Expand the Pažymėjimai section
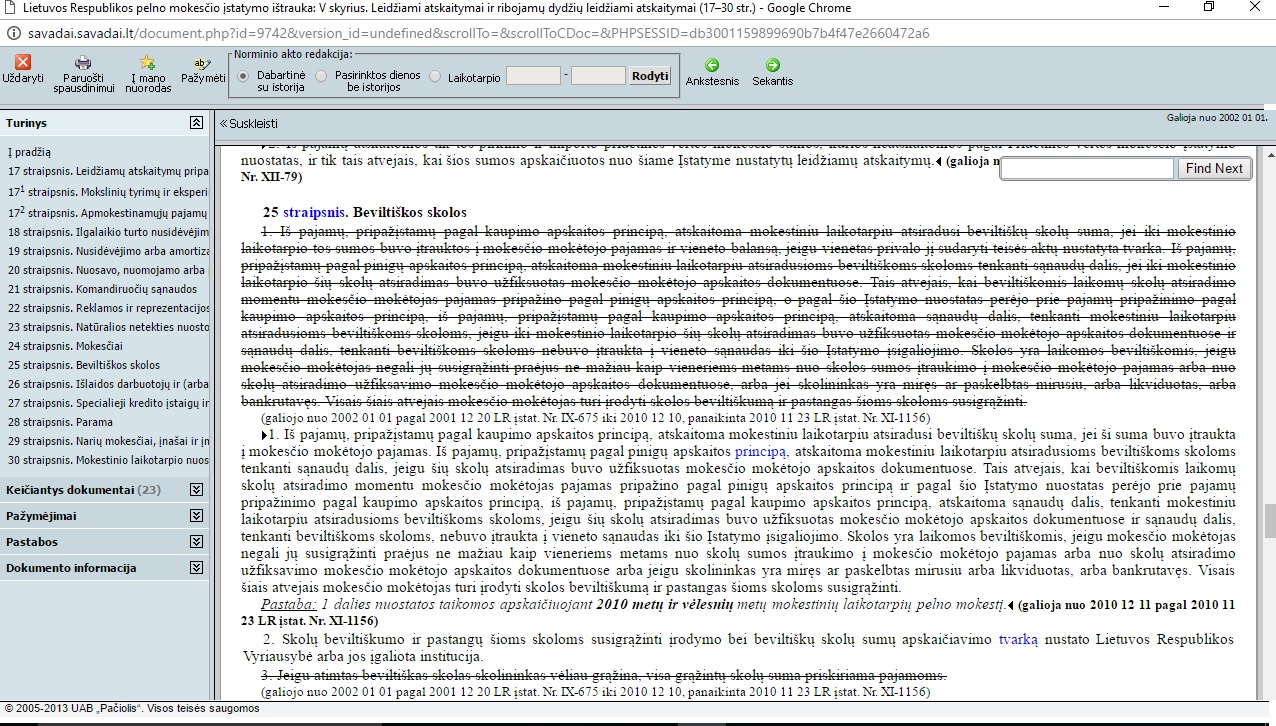This screenshot has width=1276, height=726. click(196, 516)
